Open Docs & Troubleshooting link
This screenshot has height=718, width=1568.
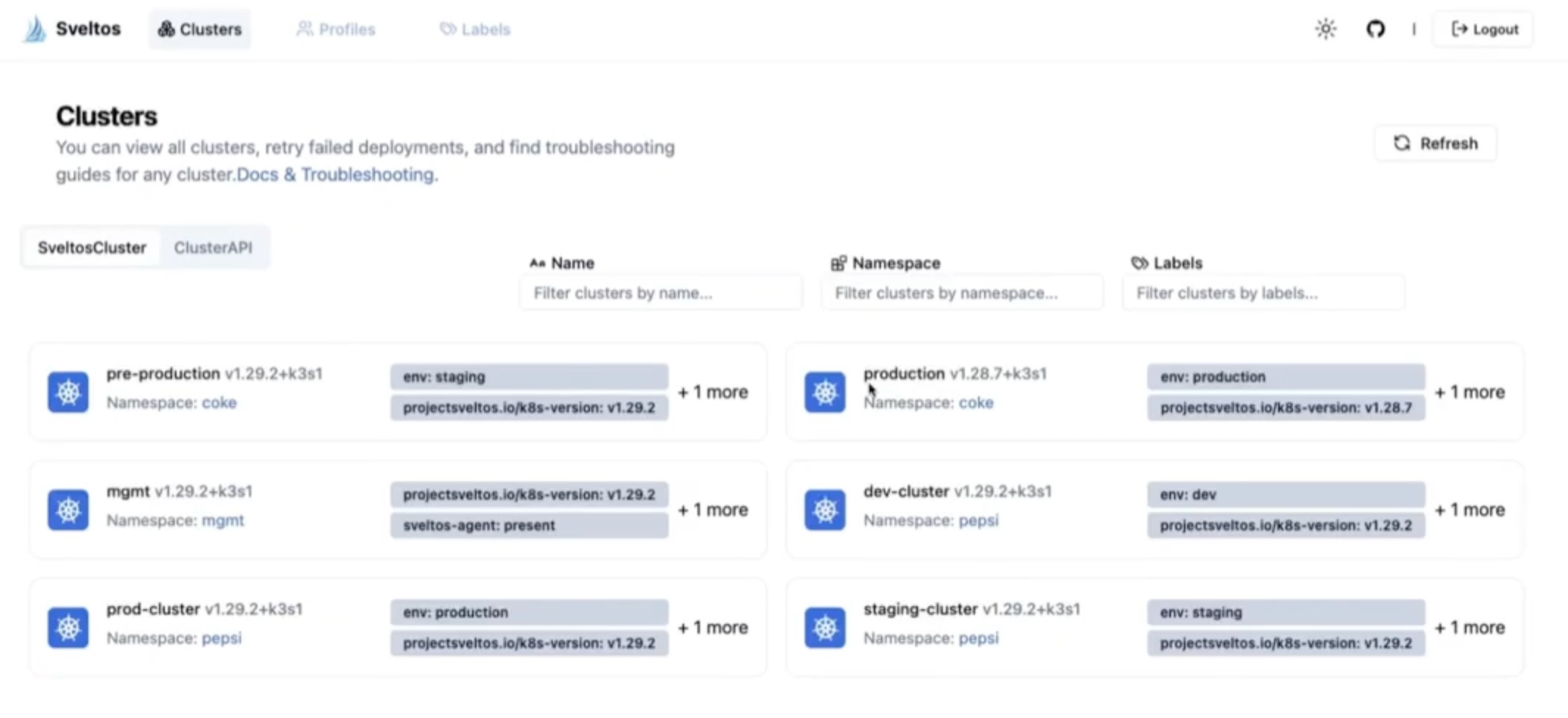pos(335,175)
